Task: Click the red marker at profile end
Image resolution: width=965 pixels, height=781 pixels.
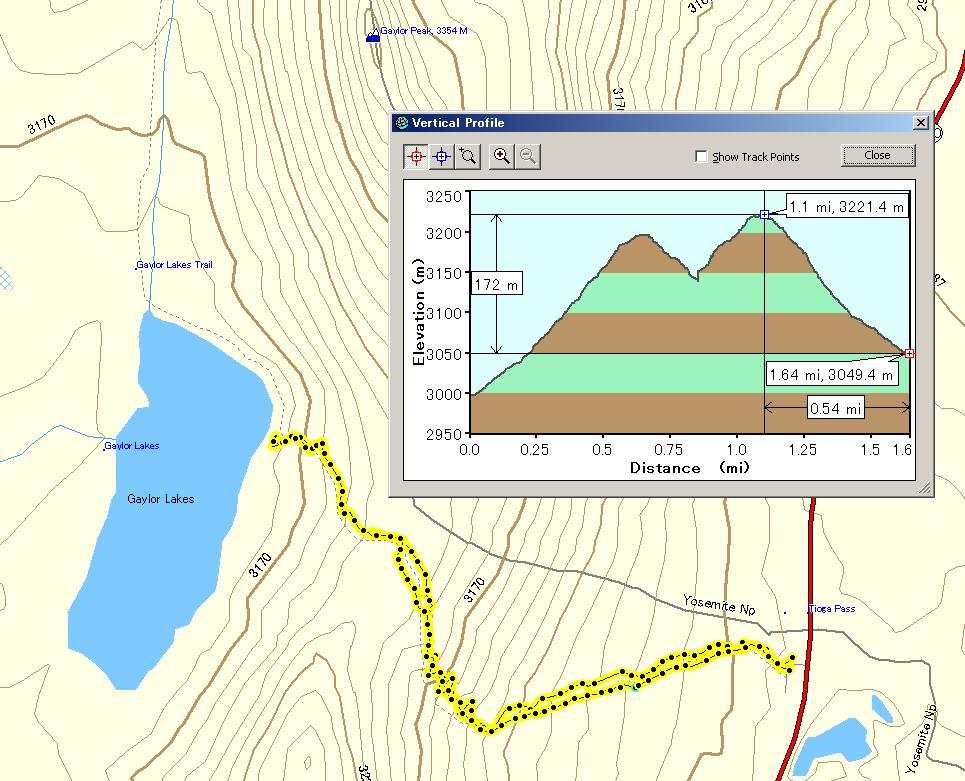Action: [909, 353]
